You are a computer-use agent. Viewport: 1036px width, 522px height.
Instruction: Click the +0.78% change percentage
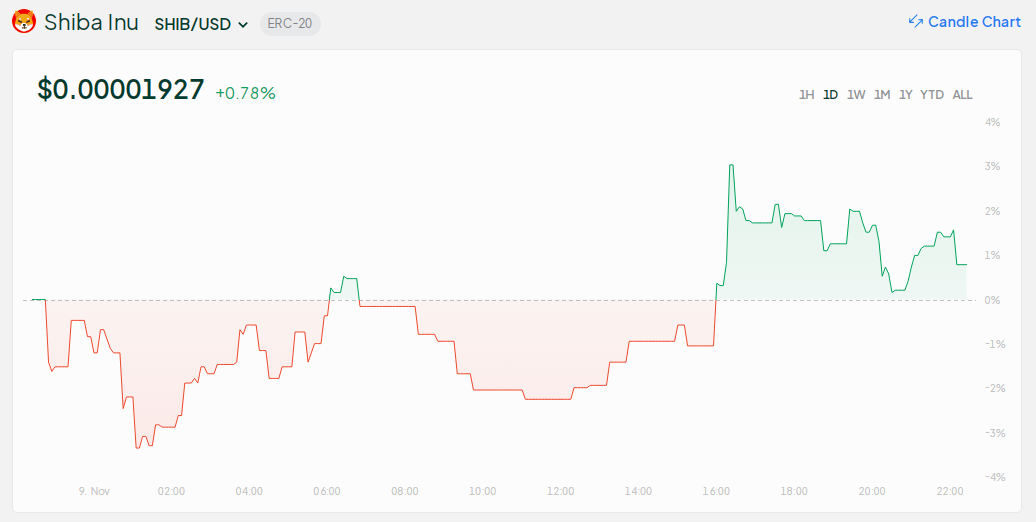245,93
